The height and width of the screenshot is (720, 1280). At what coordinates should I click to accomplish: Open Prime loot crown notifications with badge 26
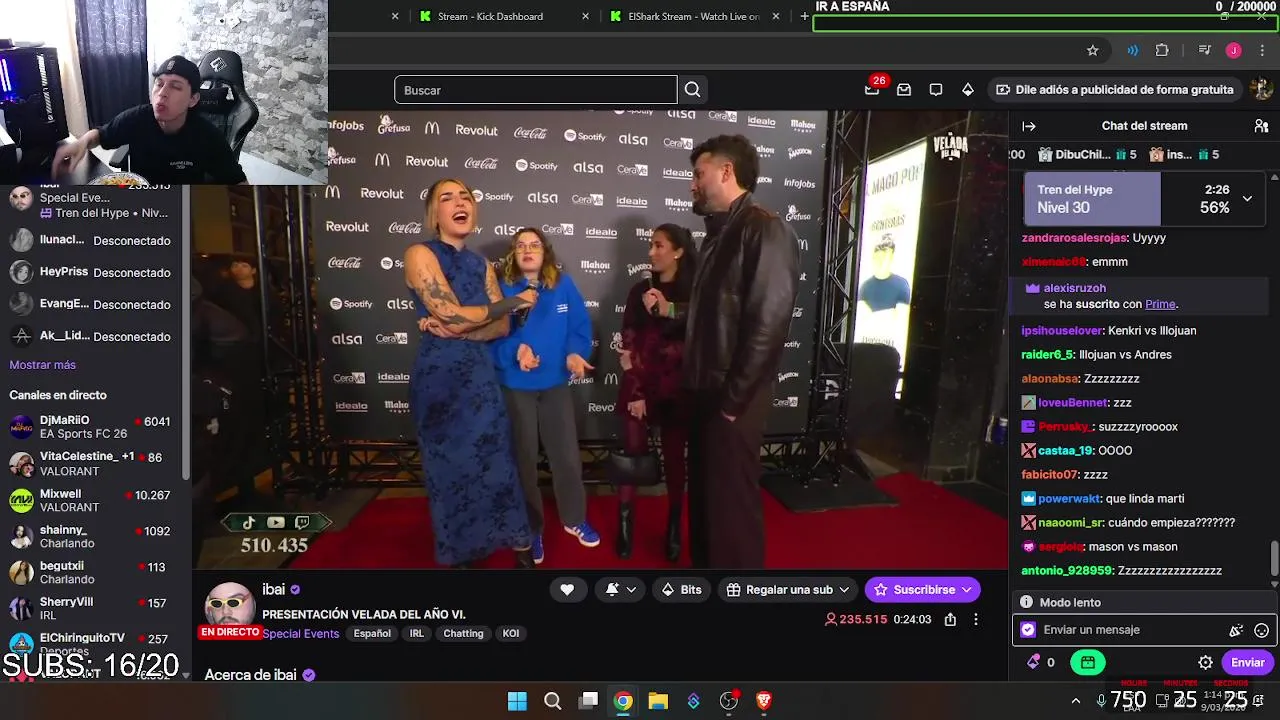pyautogui.click(x=872, y=89)
